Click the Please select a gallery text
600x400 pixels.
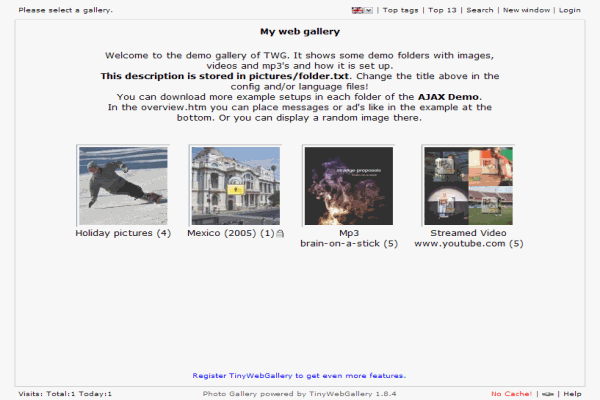[x=65, y=10]
